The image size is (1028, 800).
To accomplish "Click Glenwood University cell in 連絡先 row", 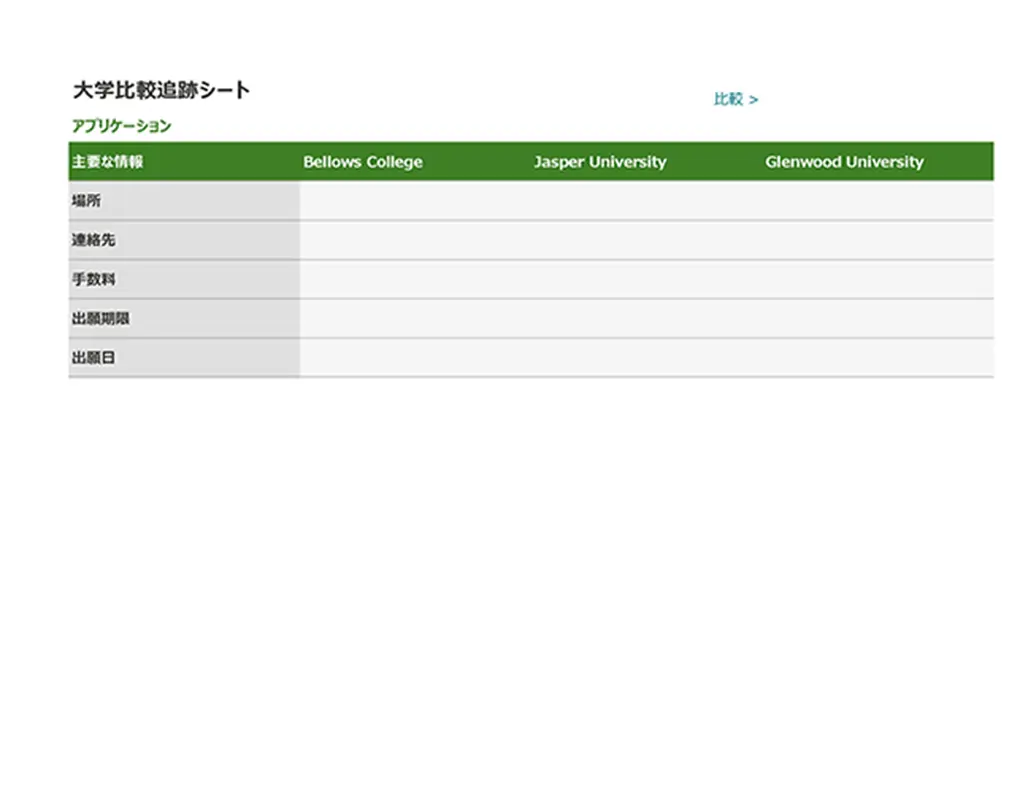I will tap(878, 240).
